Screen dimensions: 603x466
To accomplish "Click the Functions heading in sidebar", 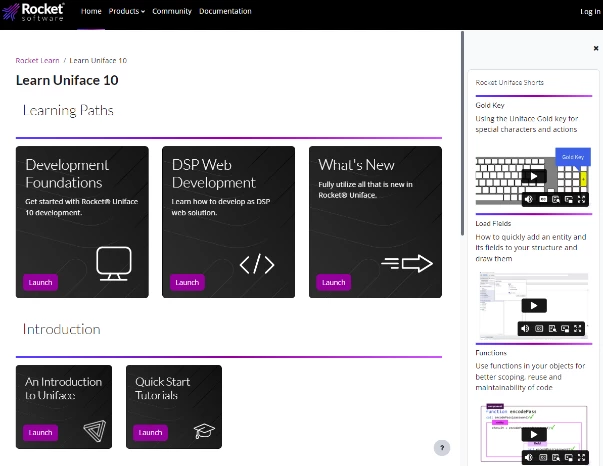I will point(491,353).
